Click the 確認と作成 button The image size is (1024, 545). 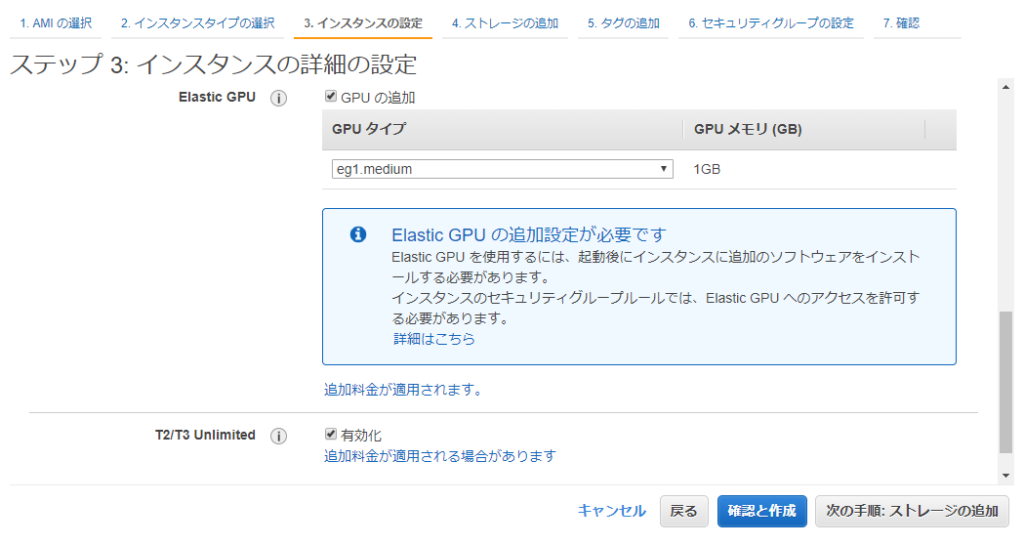click(x=761, y=511)
